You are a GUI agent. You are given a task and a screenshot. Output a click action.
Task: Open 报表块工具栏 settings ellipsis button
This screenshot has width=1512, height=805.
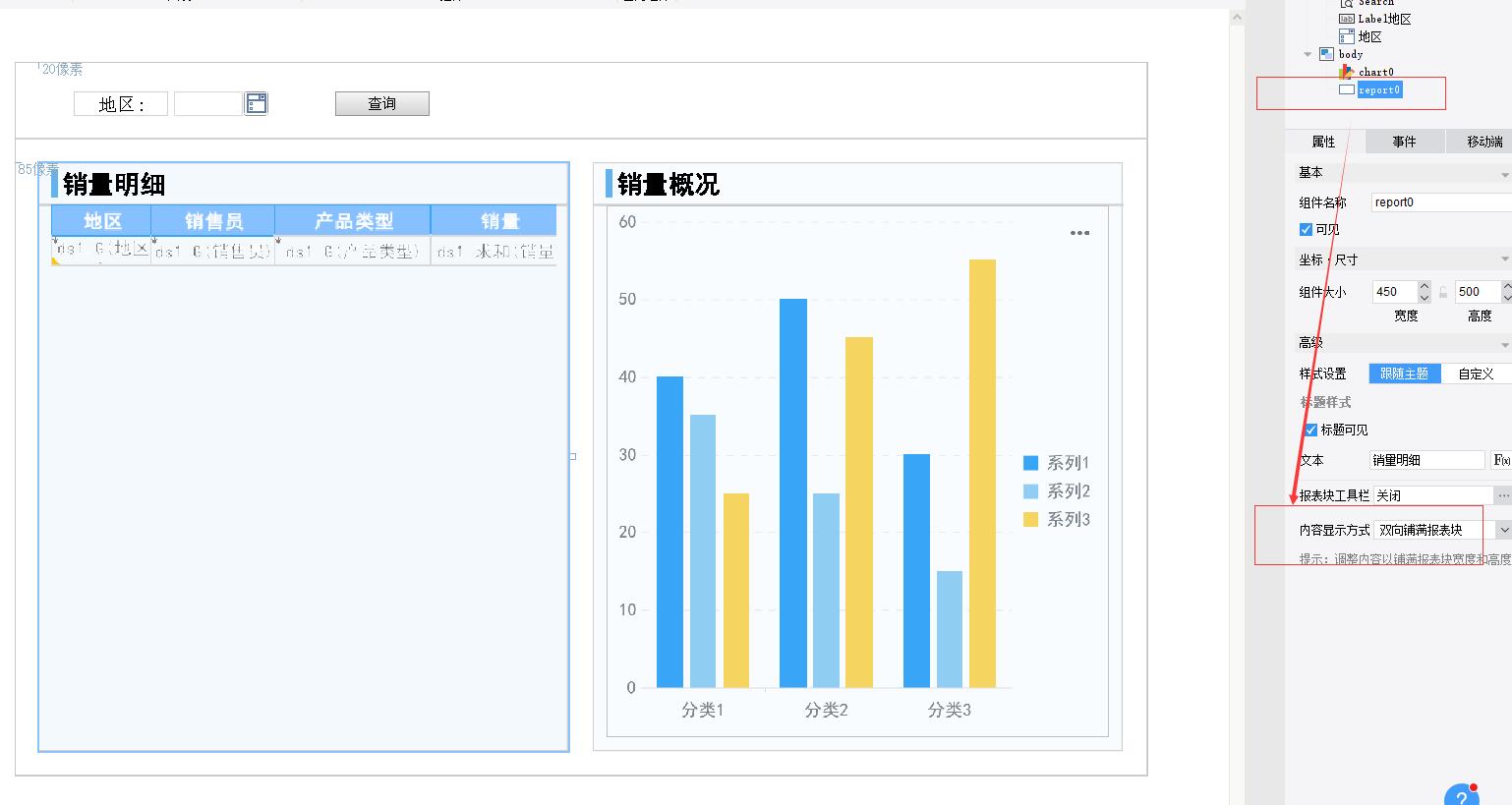click(x=1503, y=495)
